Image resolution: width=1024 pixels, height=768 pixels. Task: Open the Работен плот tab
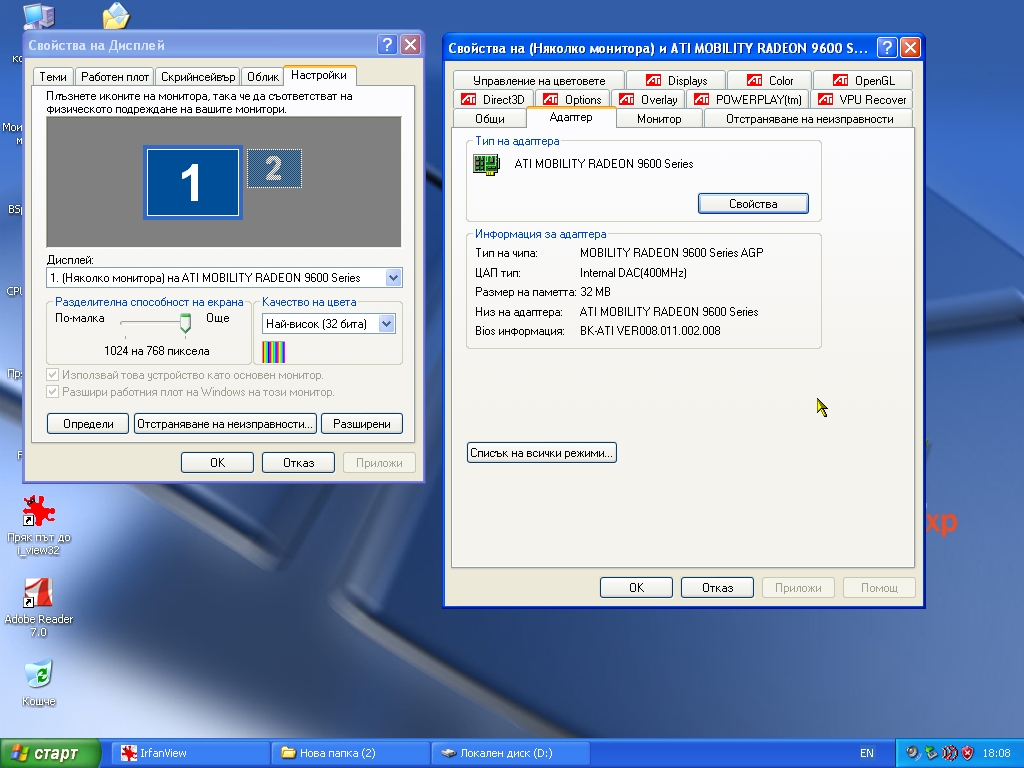pos(115,76)
